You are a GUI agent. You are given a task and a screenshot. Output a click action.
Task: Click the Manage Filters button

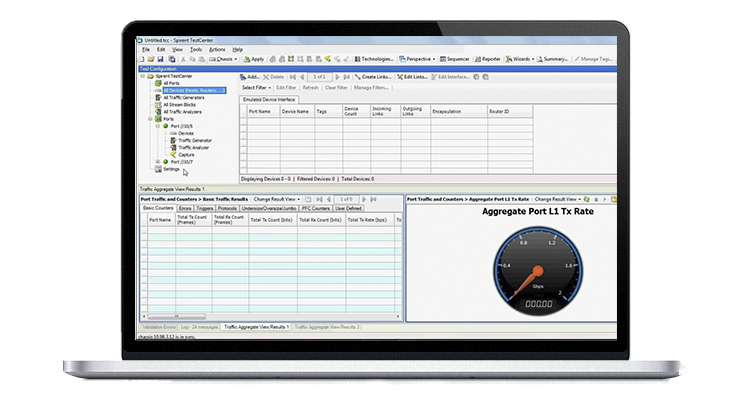[x=371, y=88]
